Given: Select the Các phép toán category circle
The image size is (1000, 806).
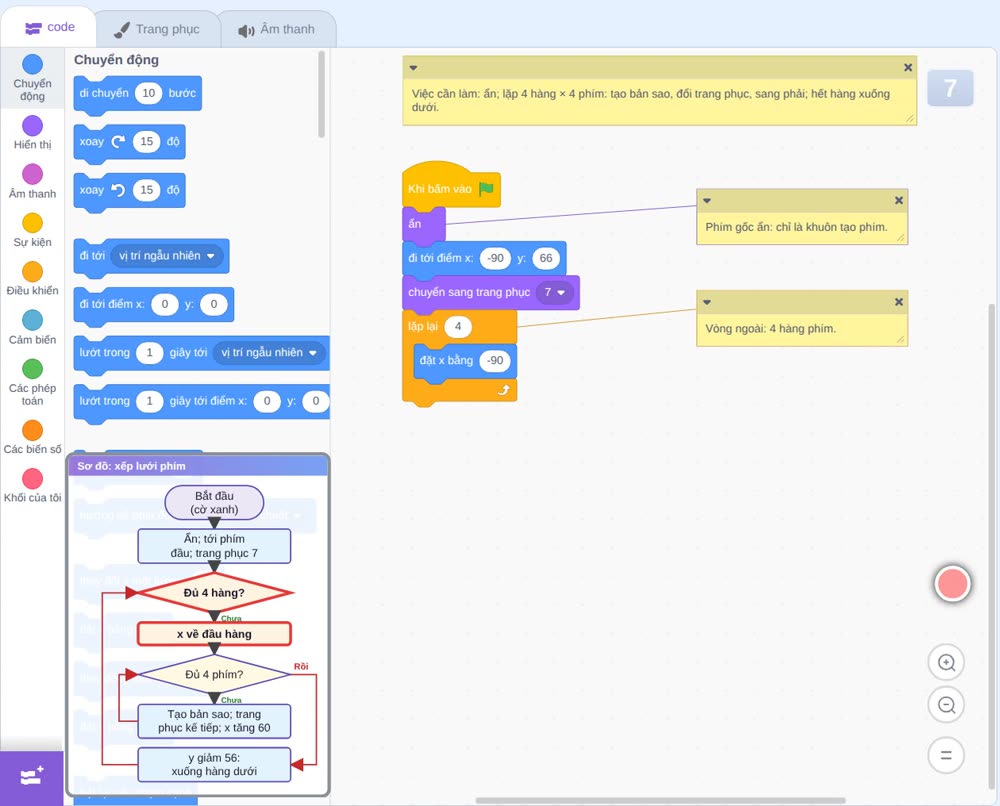Looking at the screenshot, I should point(33,369).
